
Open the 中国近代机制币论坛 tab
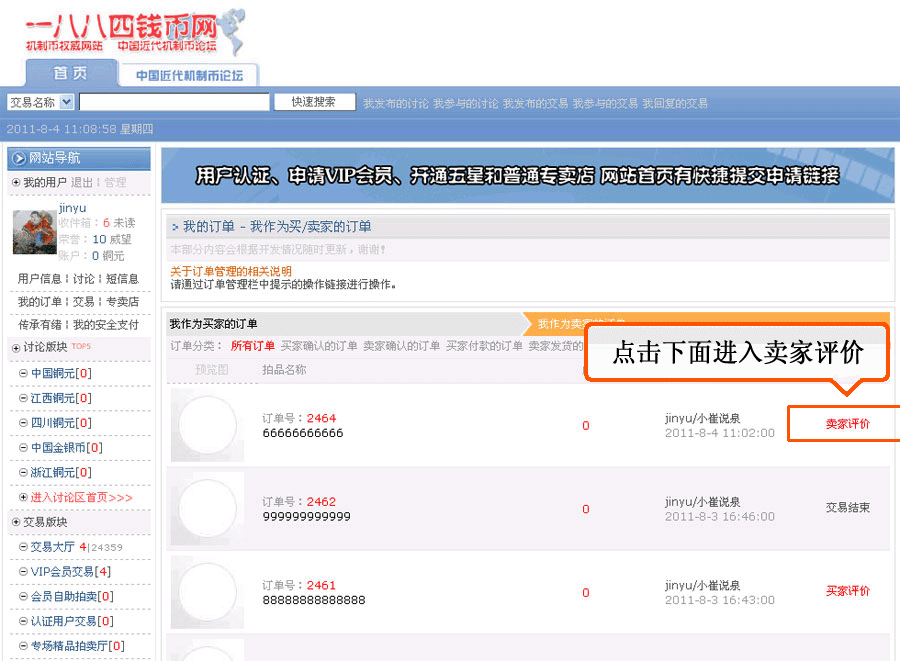189,76
